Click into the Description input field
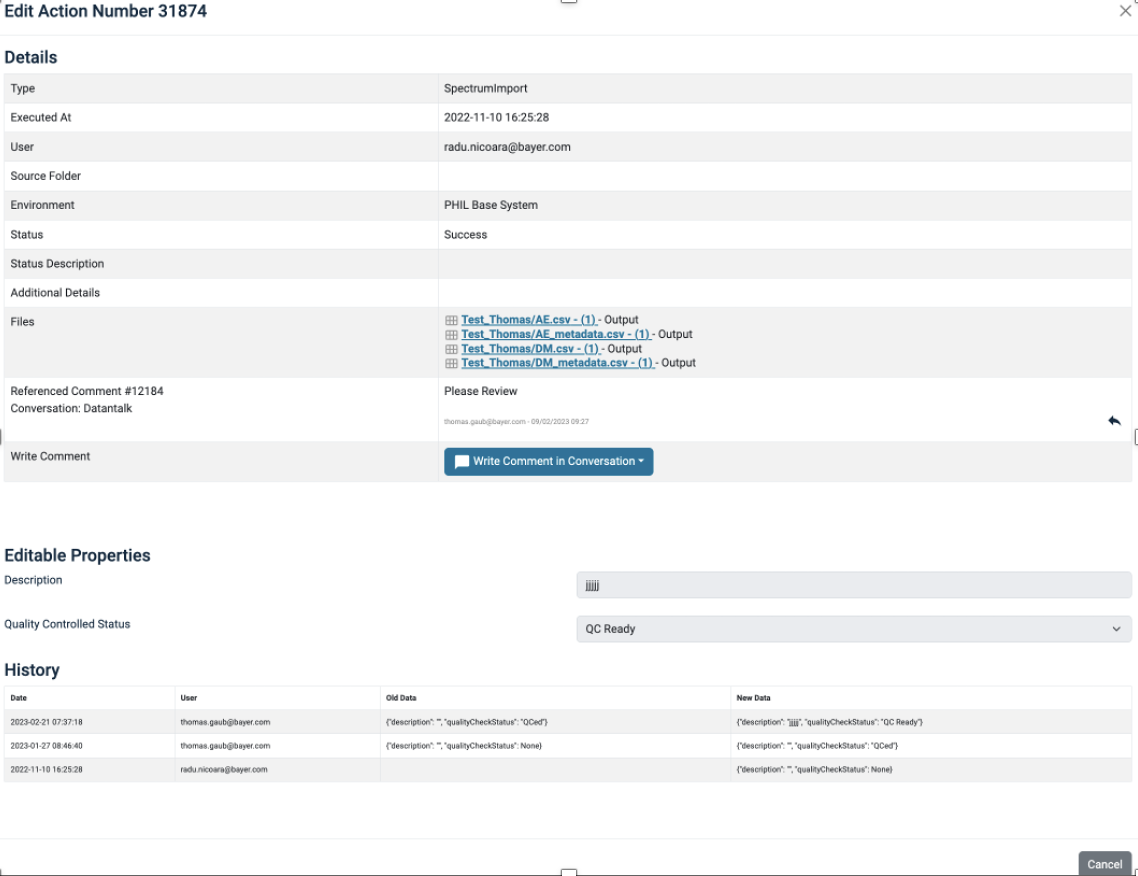Screen dimensions: 1138x876 (853, 585)
